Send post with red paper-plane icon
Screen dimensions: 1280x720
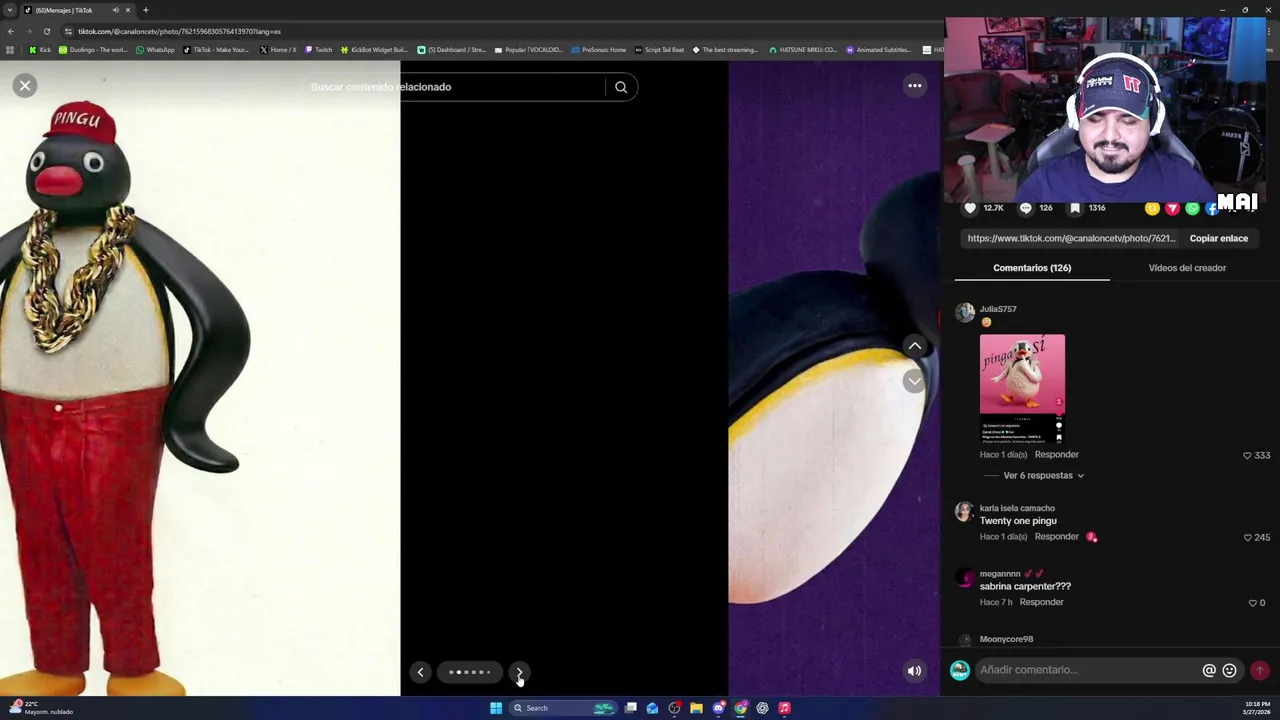click(x=1172, y=208)
